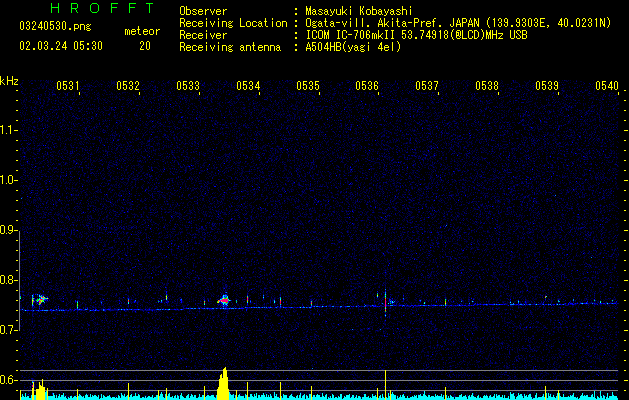Click observer name Masayuki Kobayashi
629x400 pixels.
359,11
